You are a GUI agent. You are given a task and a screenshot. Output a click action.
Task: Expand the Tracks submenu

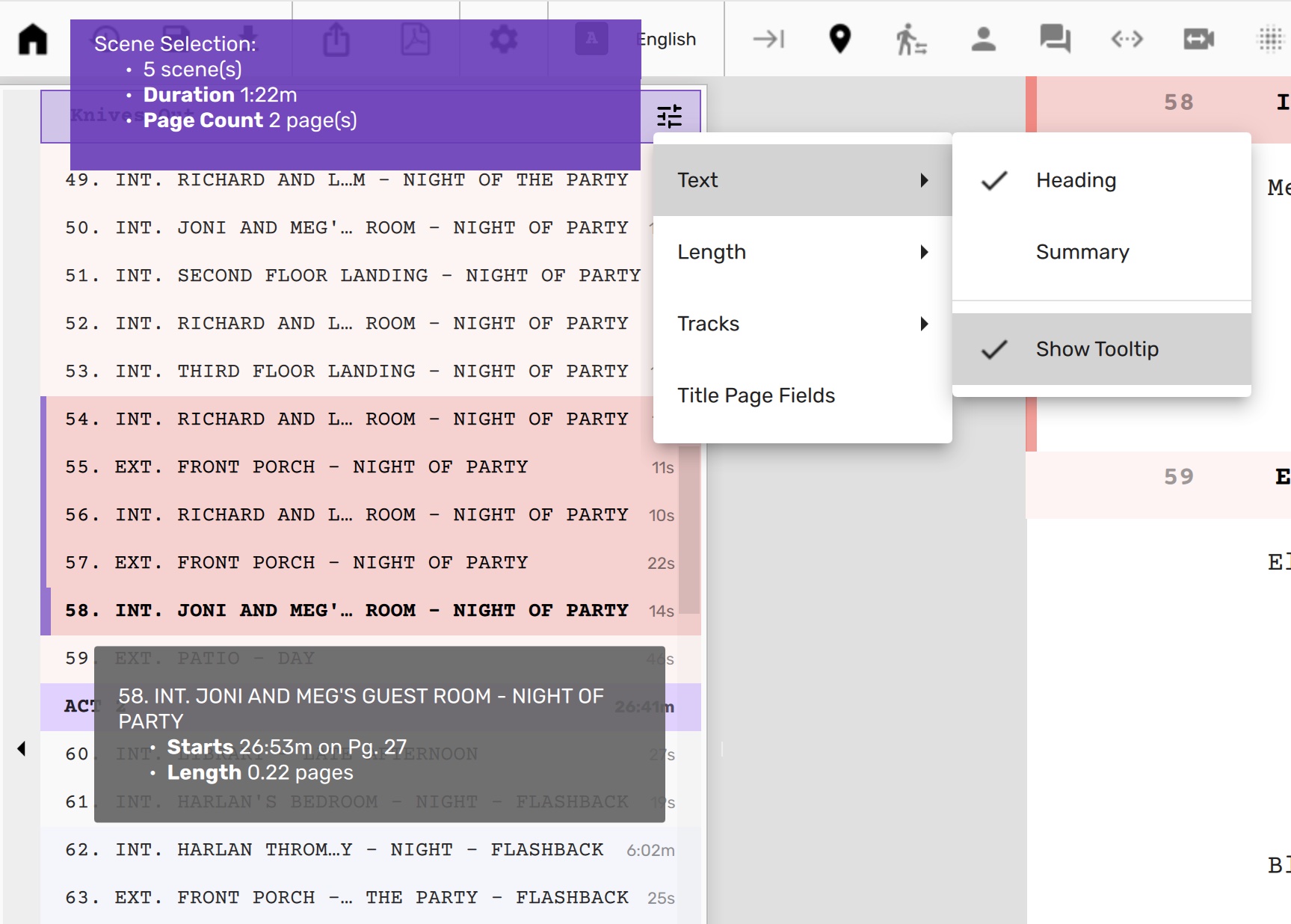click(801, 324)
